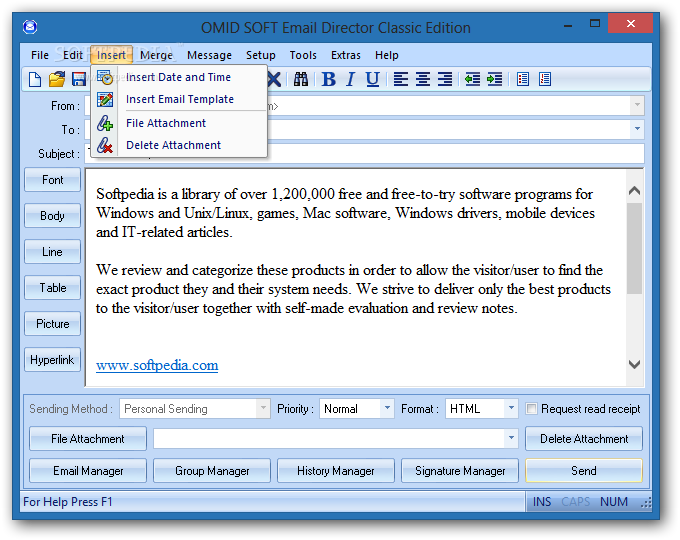Open the Merge menu
Screen dimensions: 680x540
click(156, 55)
